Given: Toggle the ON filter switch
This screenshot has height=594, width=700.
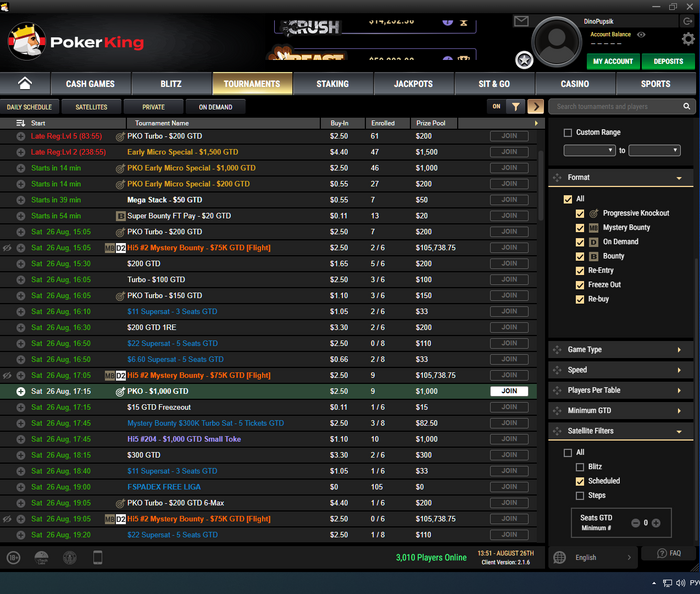Looking at the screenshot, I should 496,107.
